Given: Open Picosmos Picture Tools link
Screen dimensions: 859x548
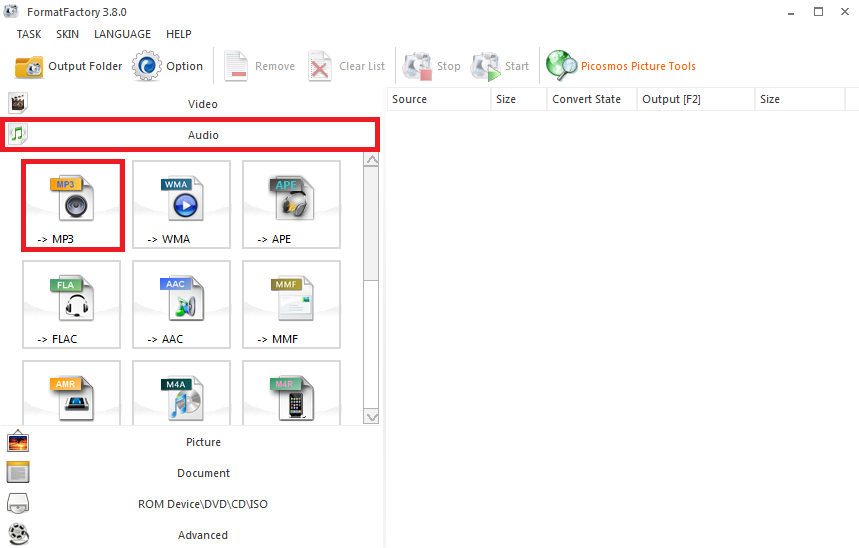Looking at the screenshot, I should click(x=638, y=66).
